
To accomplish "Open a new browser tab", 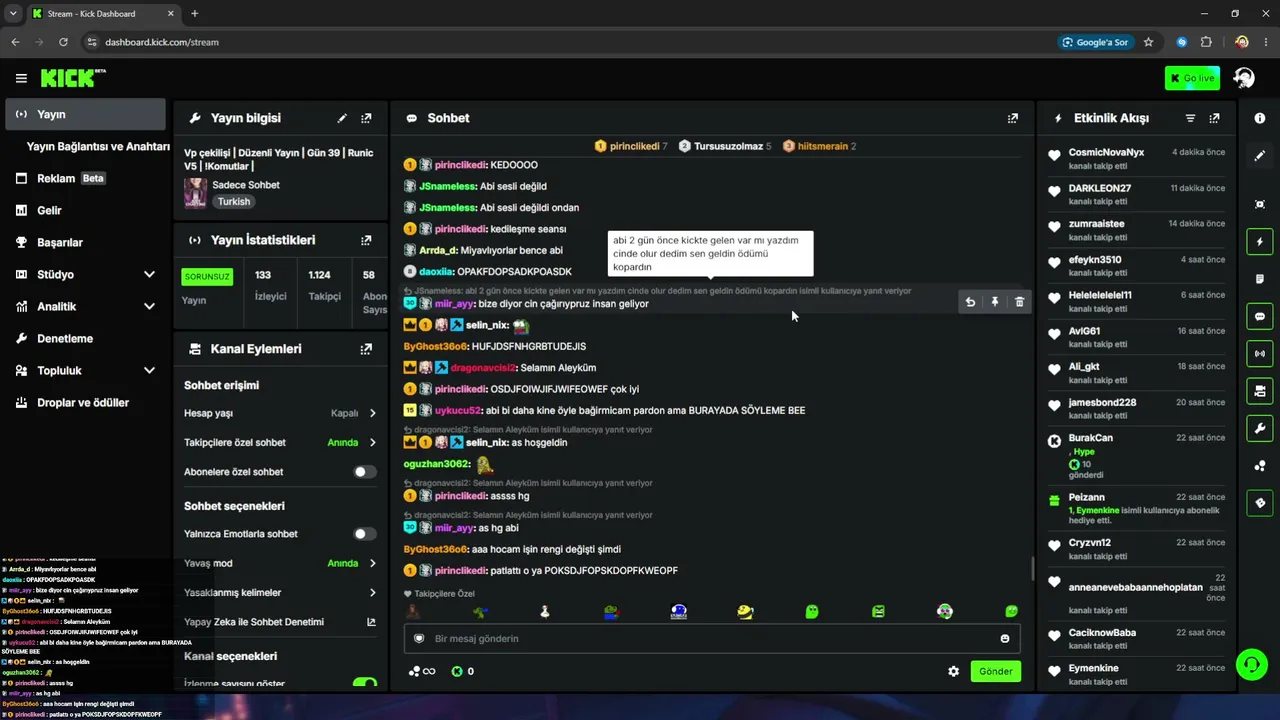I will [x=194, y=14].
